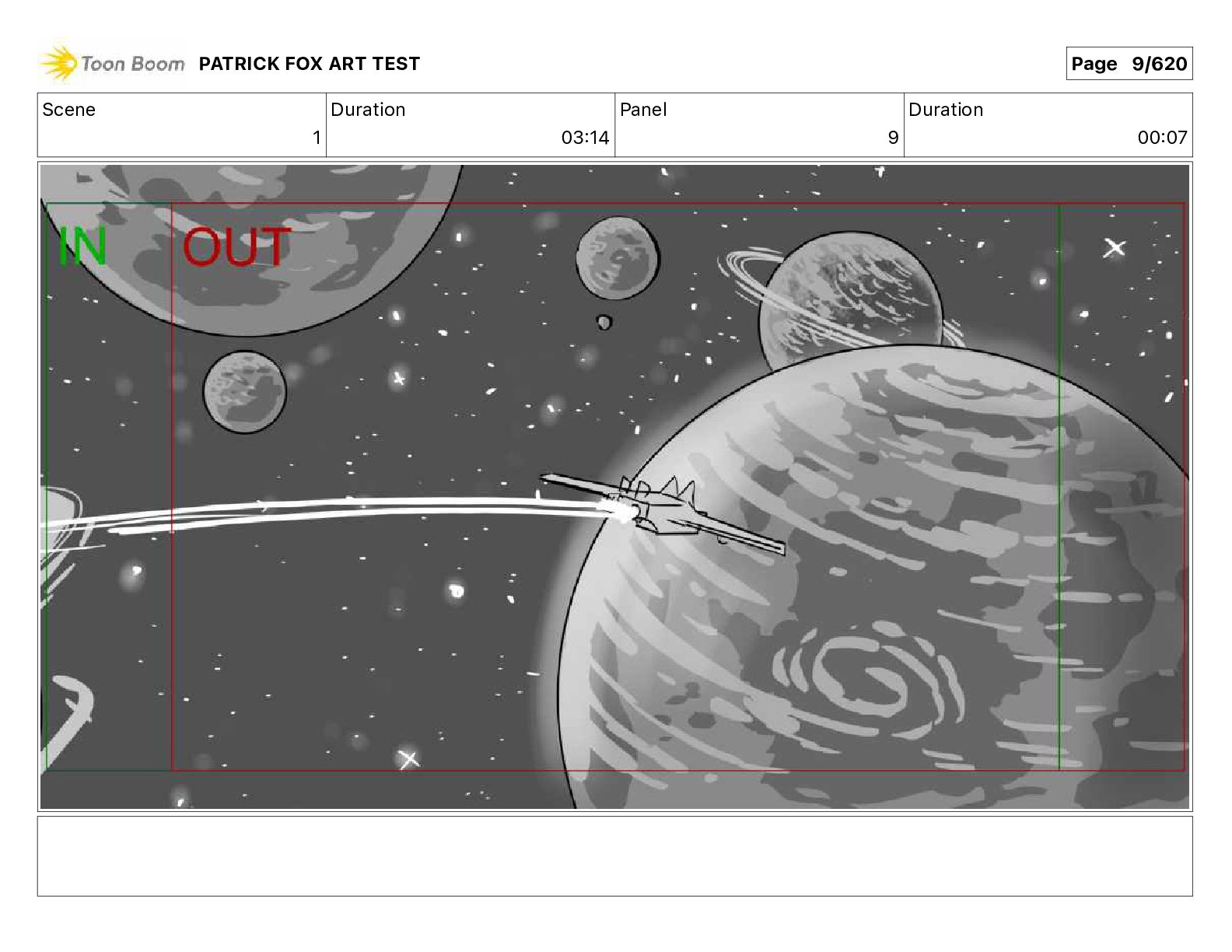Click the green 'IN' camera label
Viewport: 1232px width, 952px height.
82,247
